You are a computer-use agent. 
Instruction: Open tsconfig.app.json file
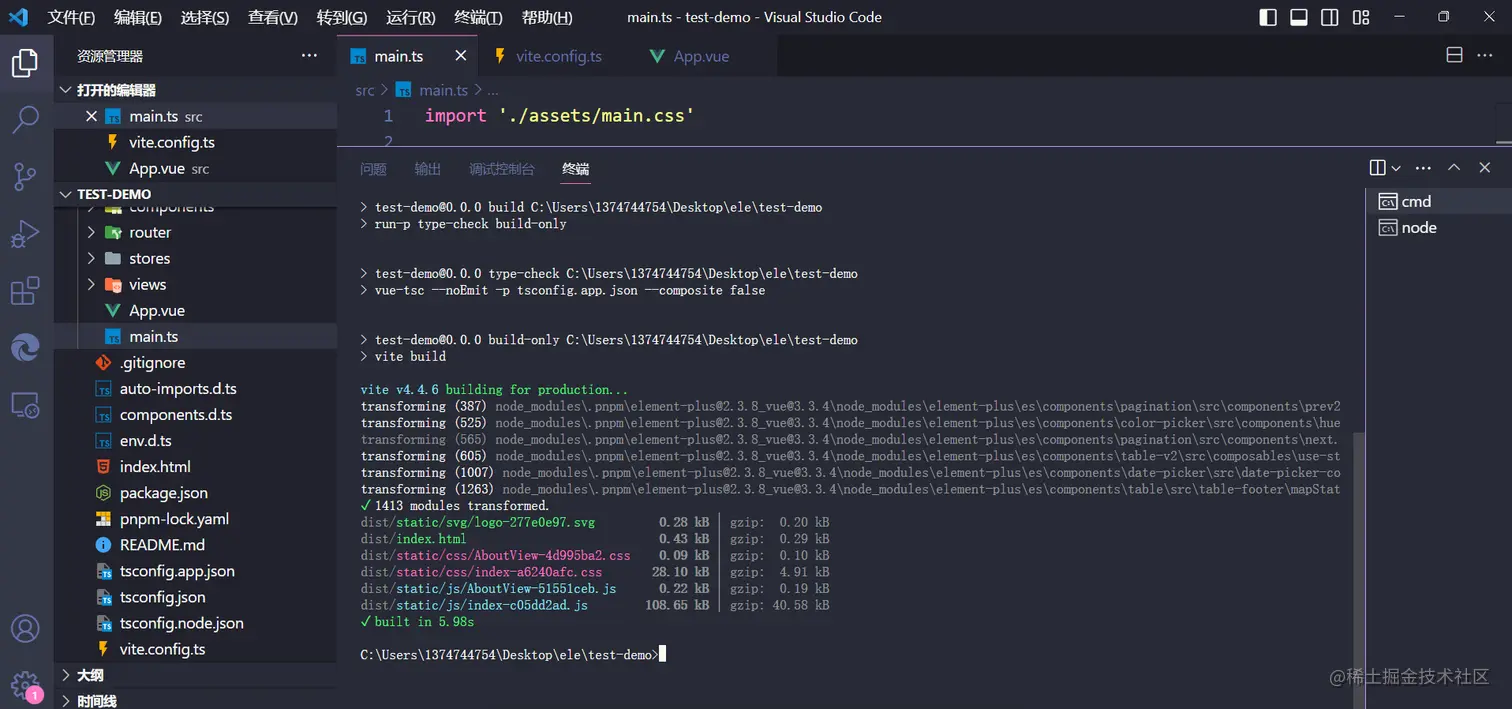(x=195, y=571)
